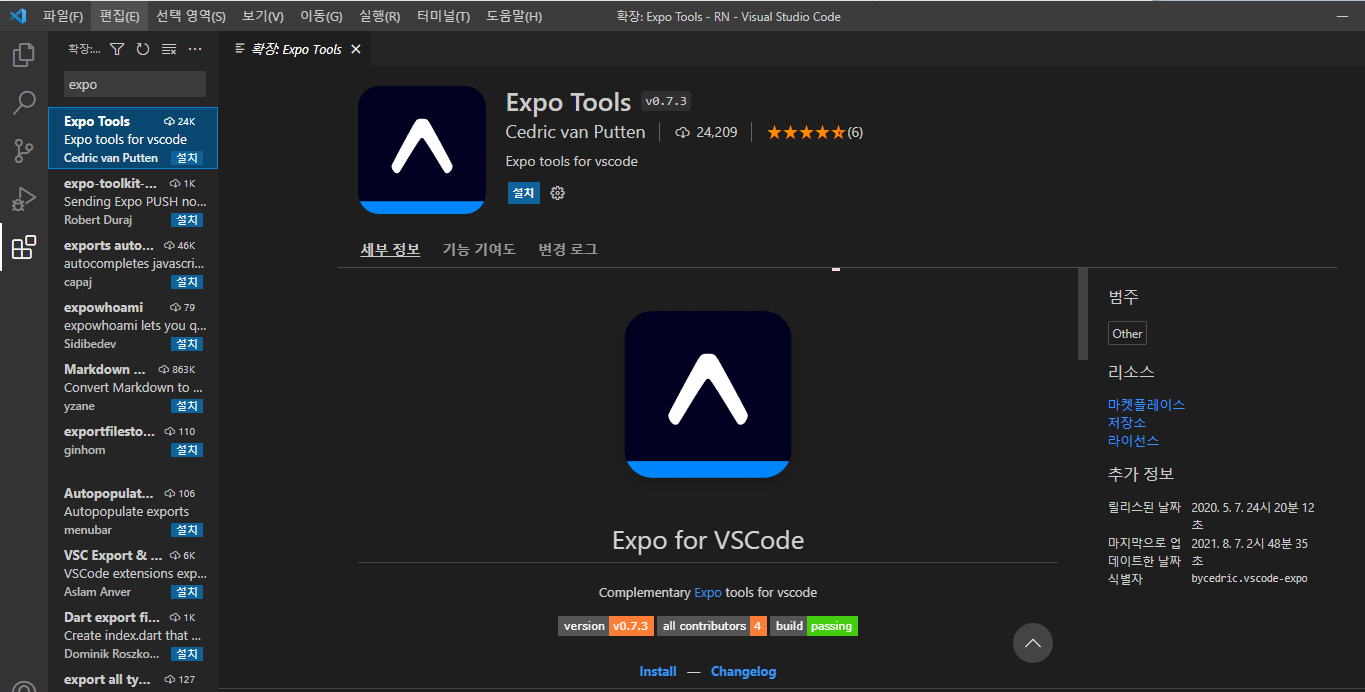Open the 저장소 resource link
This screenshot has height=692, width=1365.
click(1127, 423)
